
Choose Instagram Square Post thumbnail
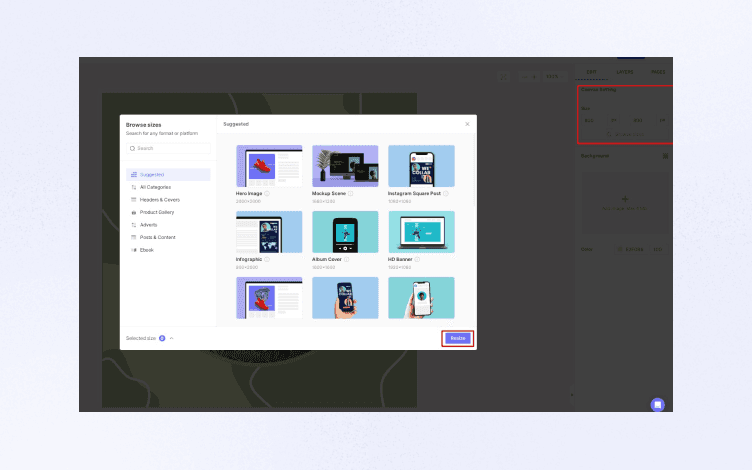coord(422,166)
